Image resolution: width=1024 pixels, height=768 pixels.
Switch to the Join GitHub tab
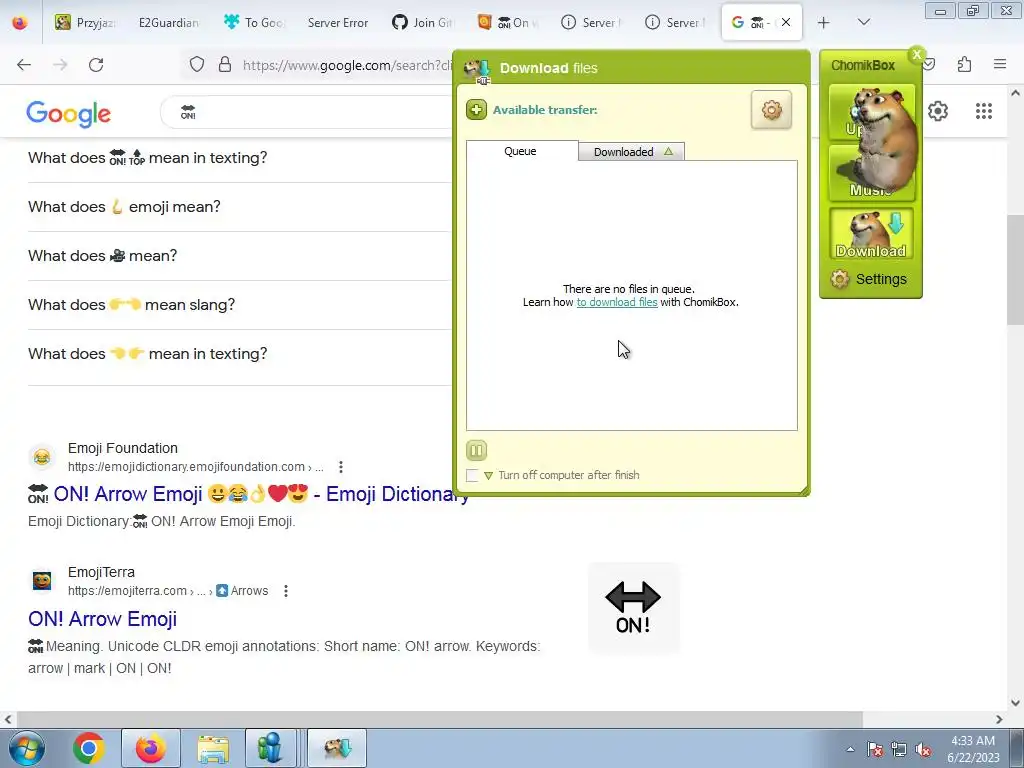[423, 23]
